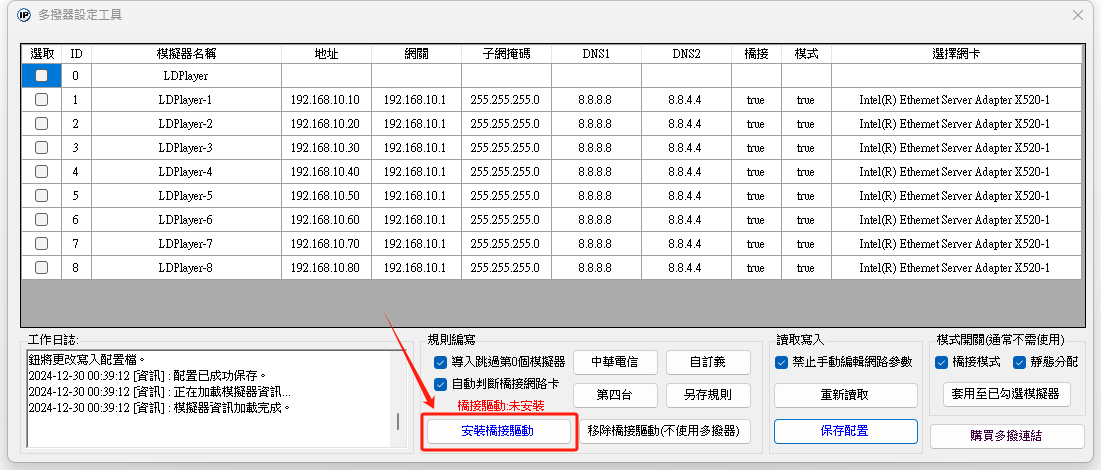Choose the 第四台 rule preset
The image size is (1101, 470).
(615, 394)
